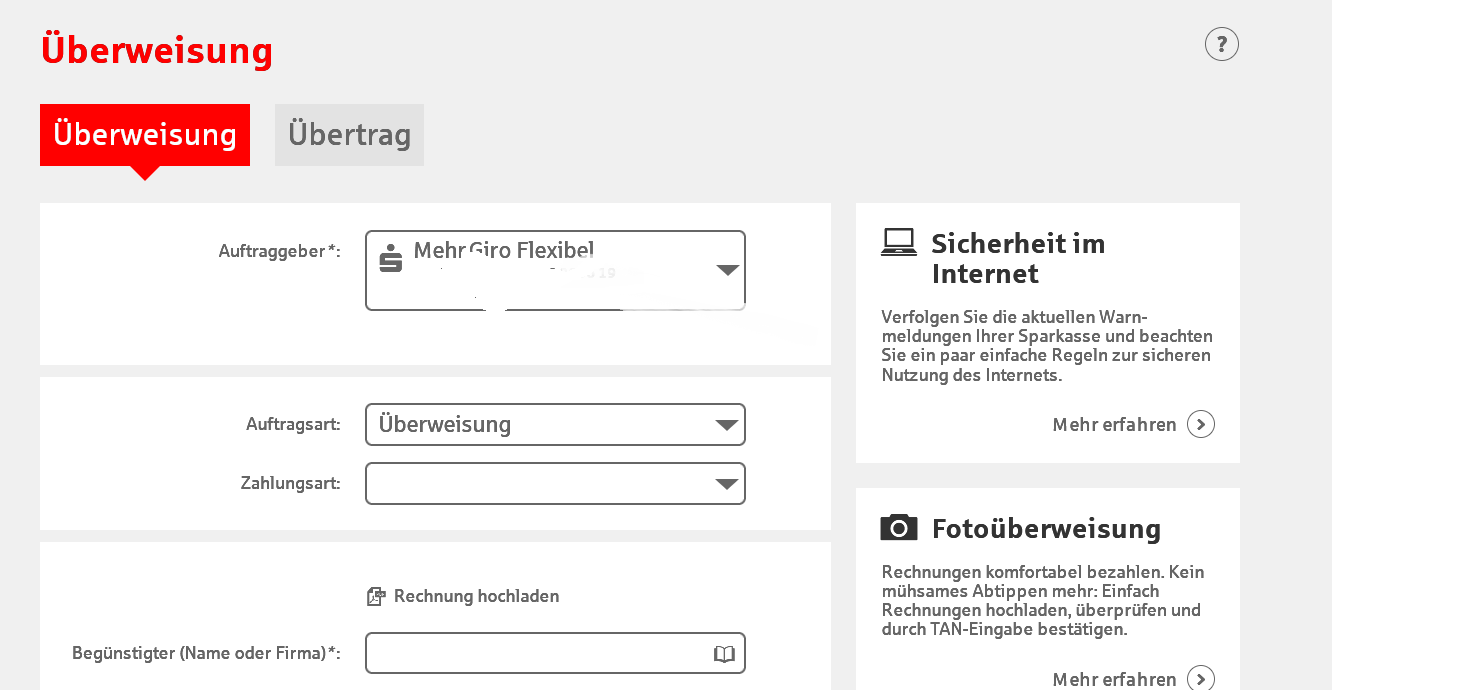Click Mehr erfahren text under Sicherheit im Internet

(x=1114, y=425)
